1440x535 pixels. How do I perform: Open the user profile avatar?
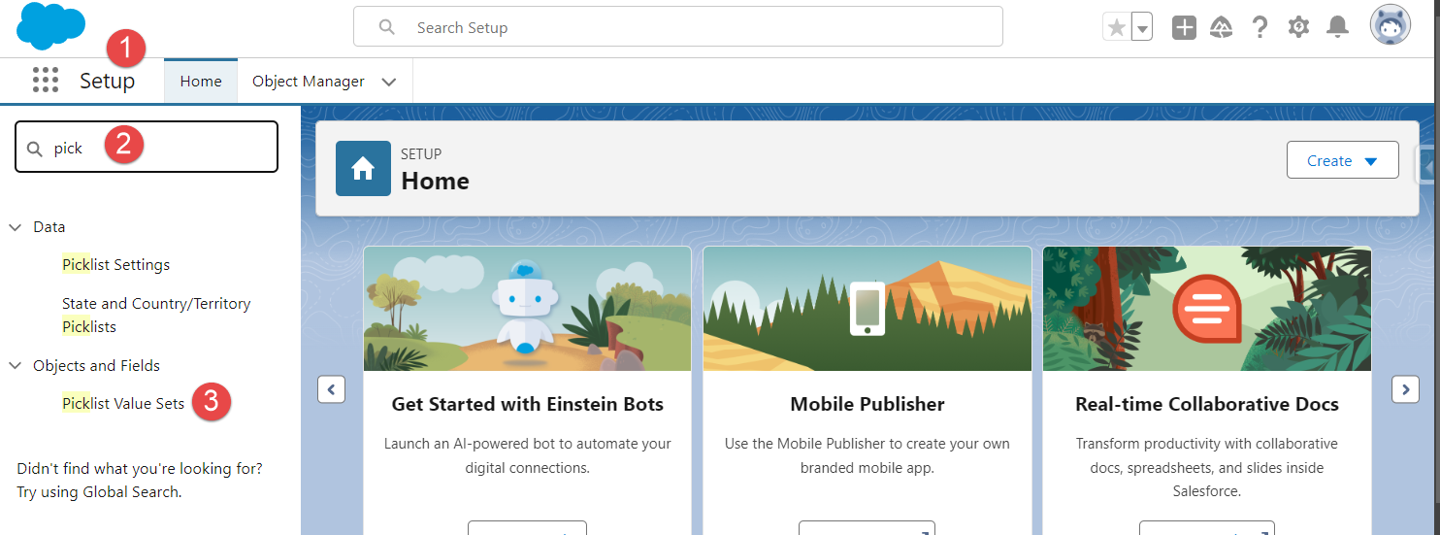[1390, 26]
